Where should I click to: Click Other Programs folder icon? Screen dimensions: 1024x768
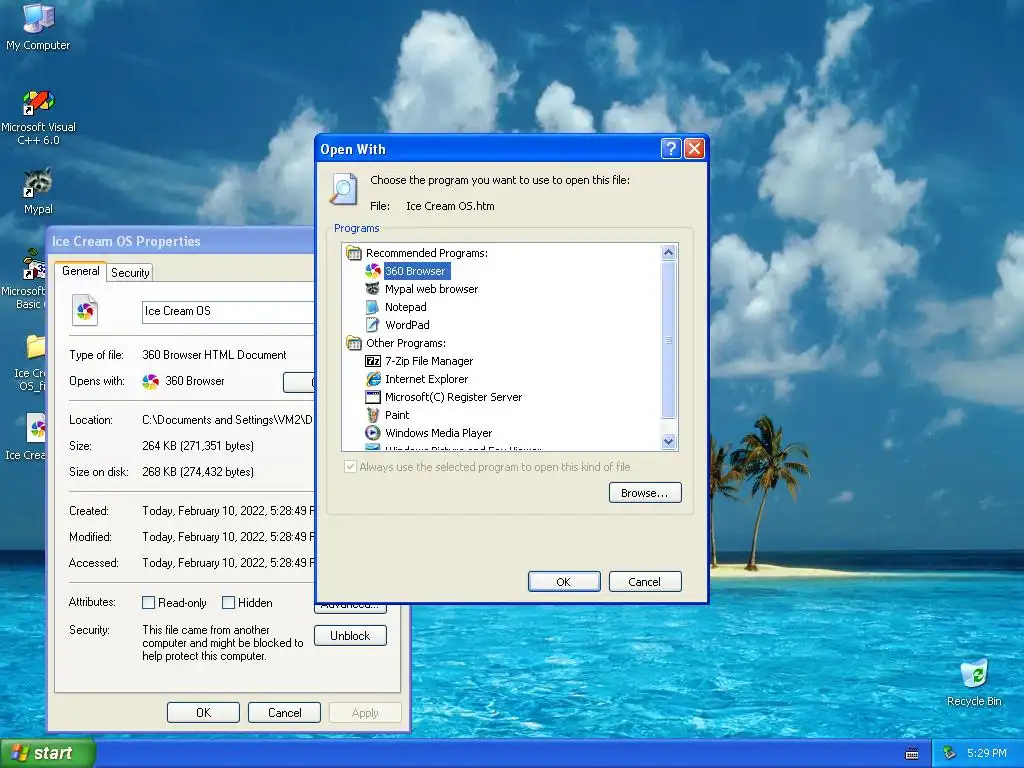[x=353, y=343]
